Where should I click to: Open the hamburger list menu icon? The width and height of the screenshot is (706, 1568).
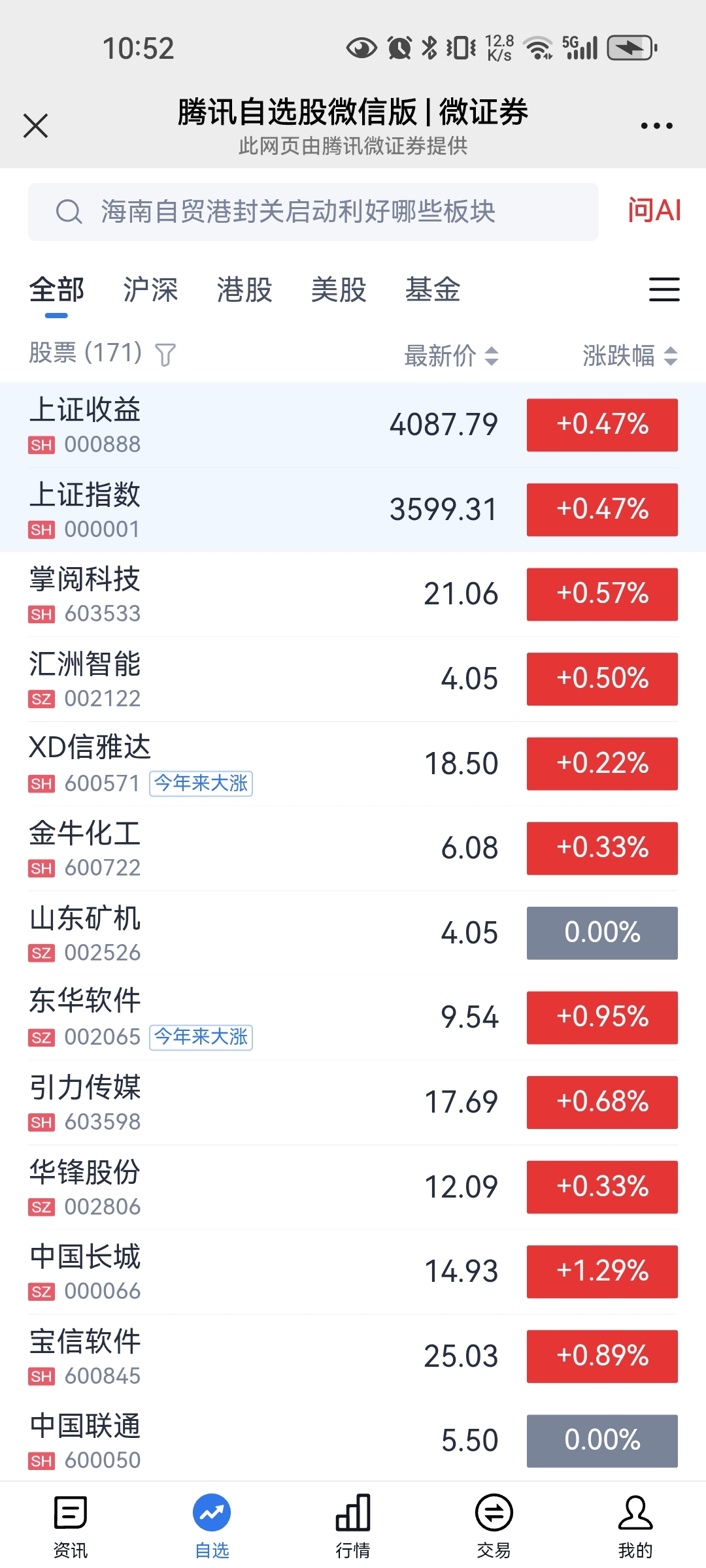tap(664, 289)
